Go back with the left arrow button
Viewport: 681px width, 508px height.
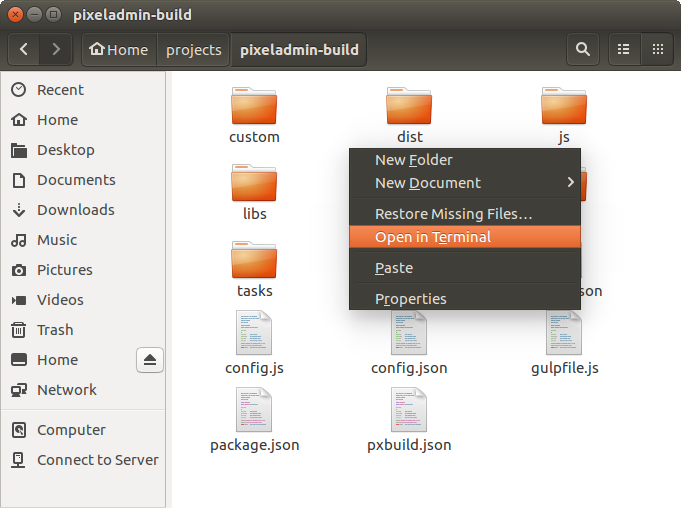coord(25,49)
